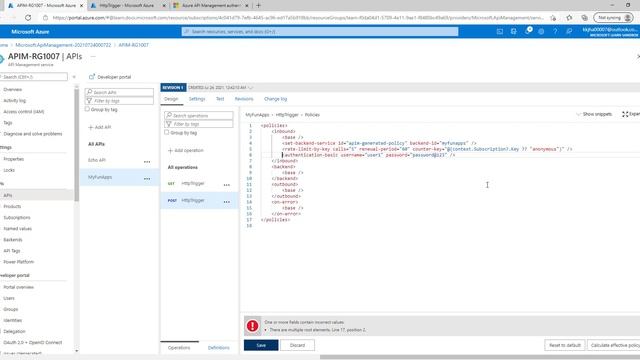The image size is (640, 360).
Task: Click Microsoft.ApiManagement breadcrumb link
Action: click(63, 45)
